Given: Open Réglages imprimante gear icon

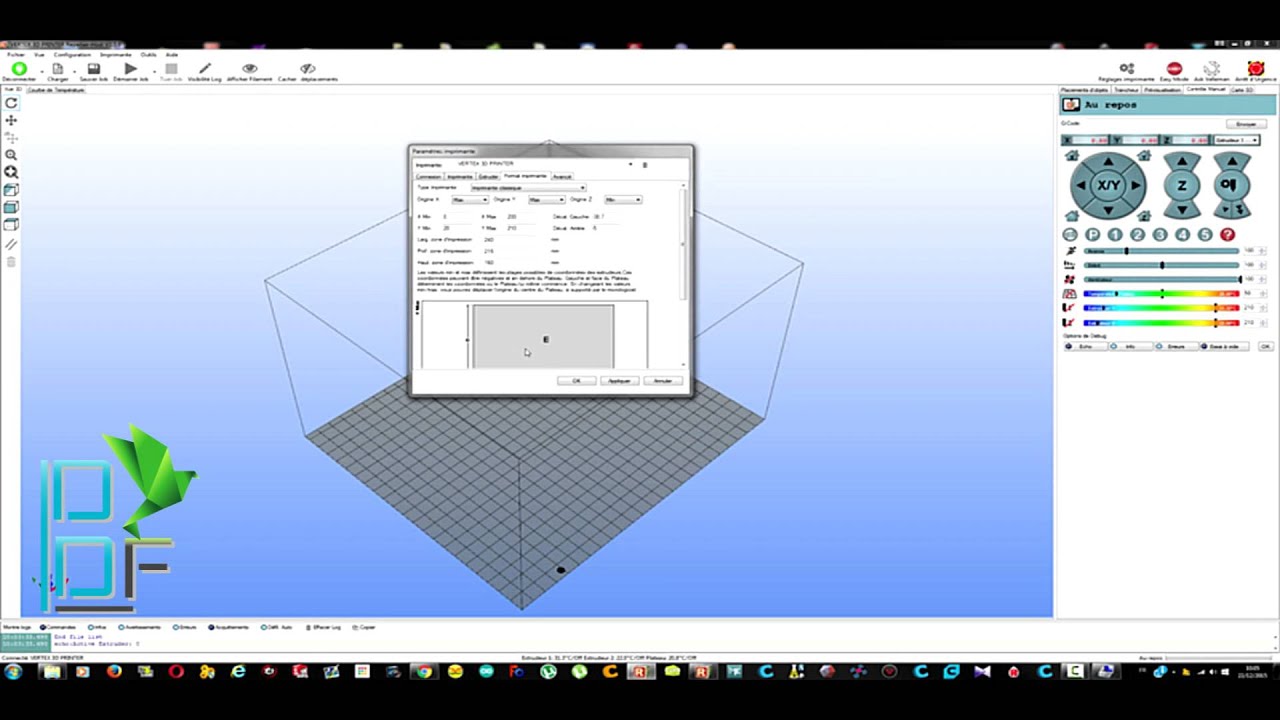Looking at the screenshot, I should click(1126, 68).
